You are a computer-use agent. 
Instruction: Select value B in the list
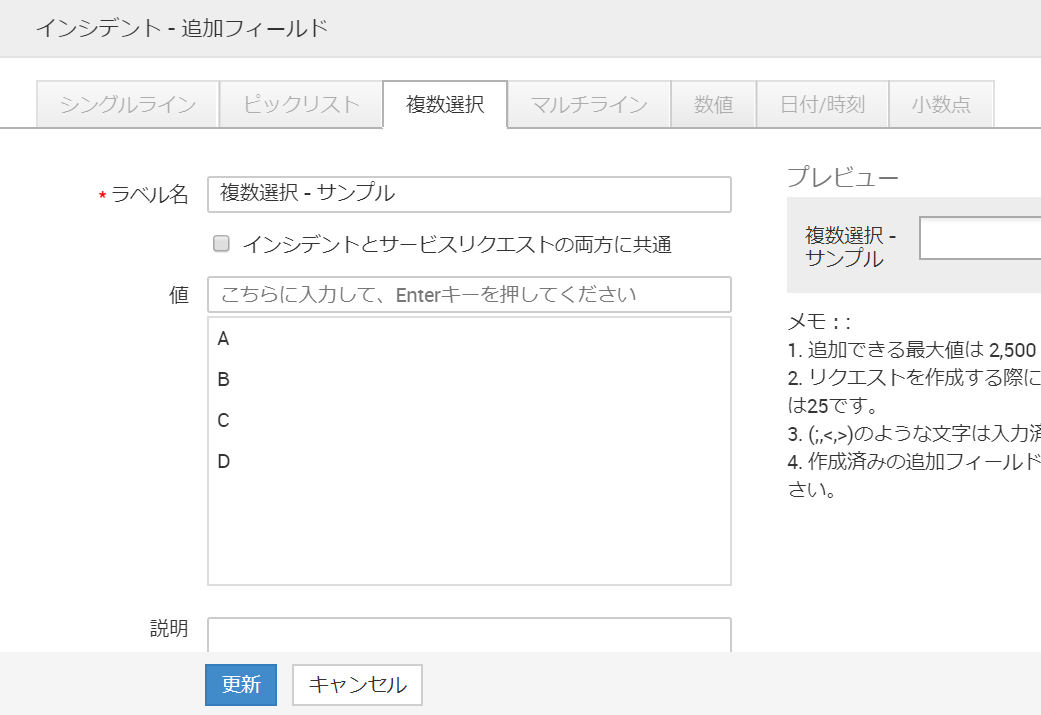(223, 380)
